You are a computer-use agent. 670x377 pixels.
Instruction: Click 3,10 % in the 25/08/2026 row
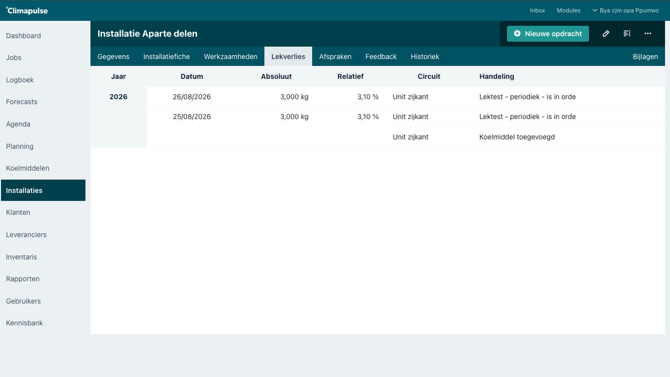point(368,116)
